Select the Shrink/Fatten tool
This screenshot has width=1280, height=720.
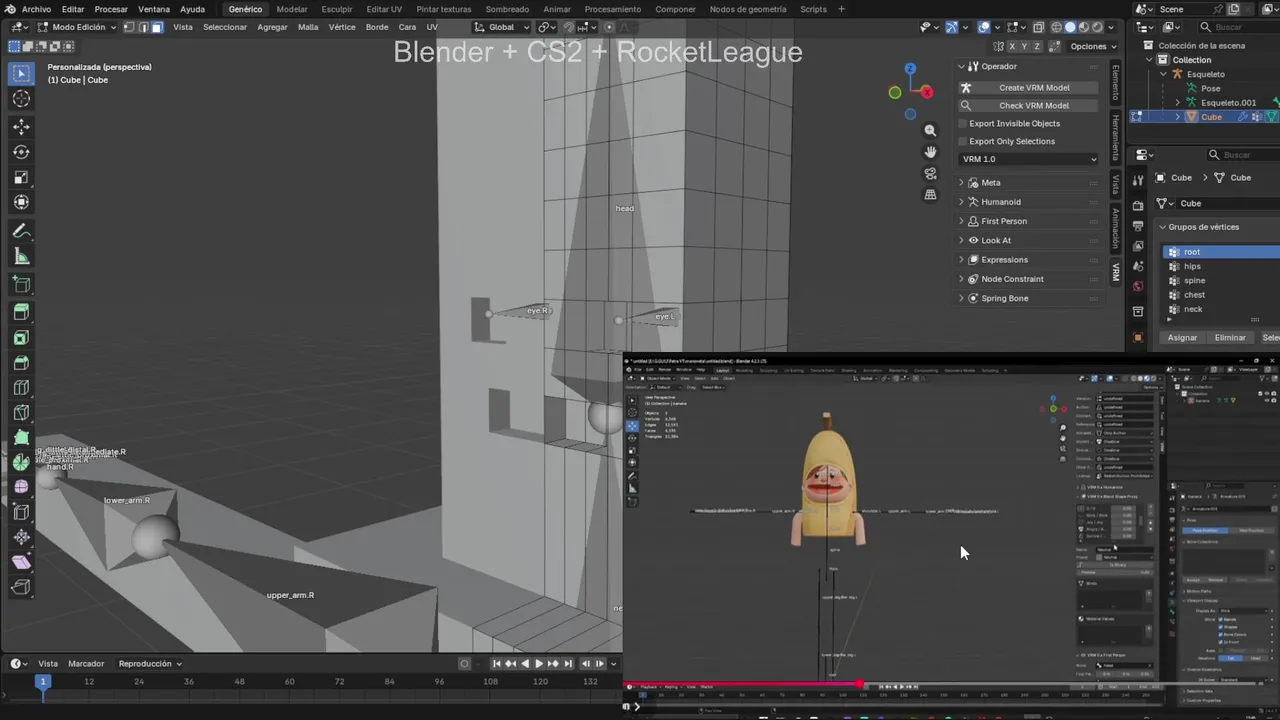click(21, 538)
